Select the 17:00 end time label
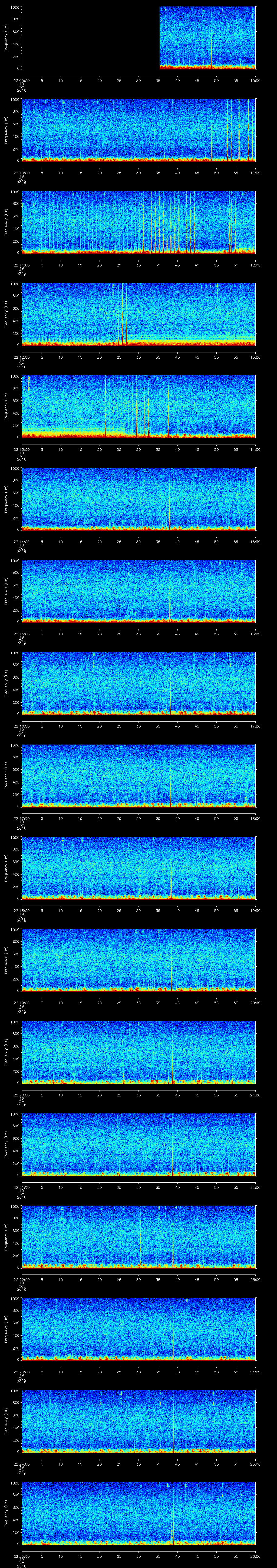This screenshot has height=1568, width=277. click(x=256, y=726)
